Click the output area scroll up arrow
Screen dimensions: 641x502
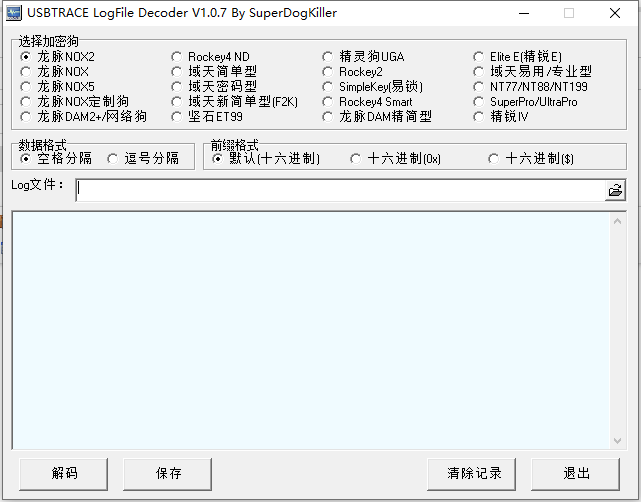617,222
